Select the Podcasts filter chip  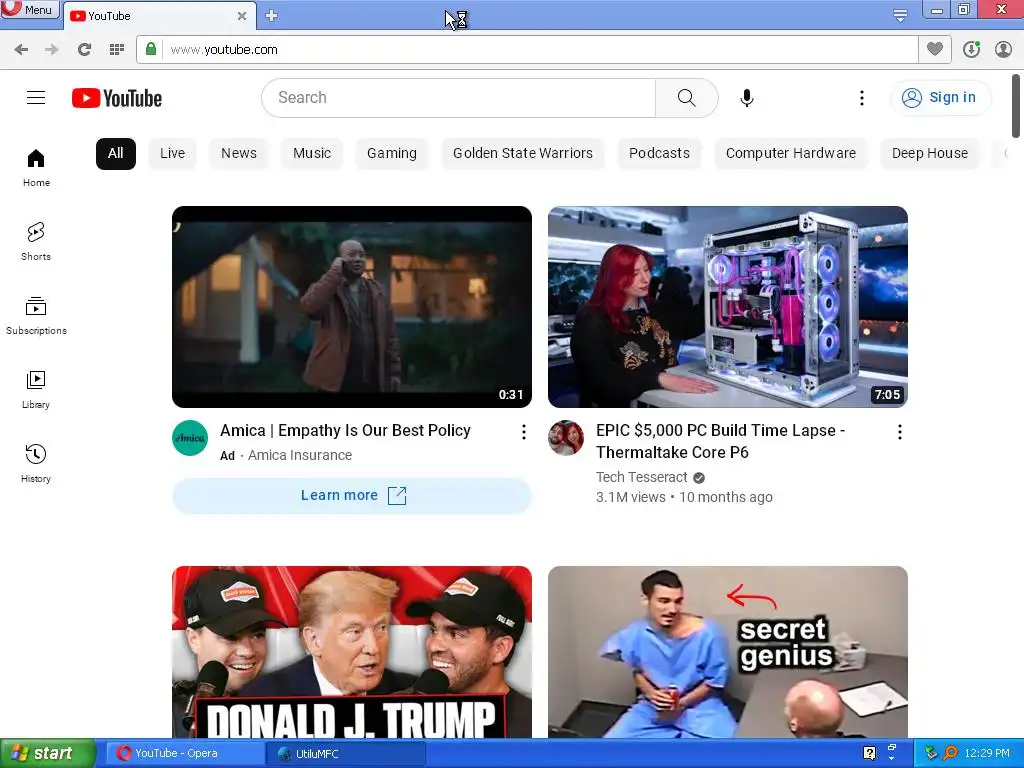pos(659,153)
